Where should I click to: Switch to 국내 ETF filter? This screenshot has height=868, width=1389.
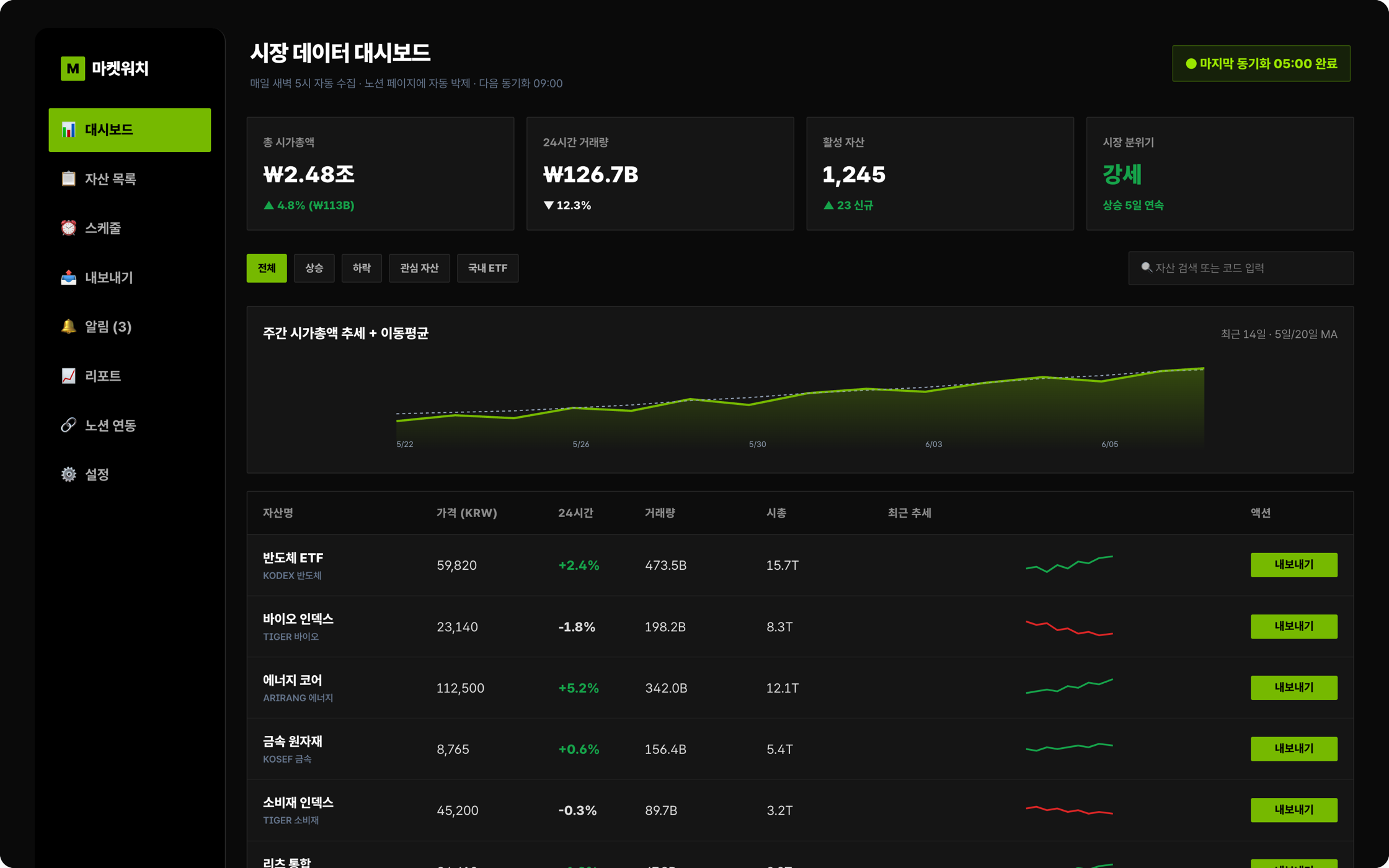(487, 268)
